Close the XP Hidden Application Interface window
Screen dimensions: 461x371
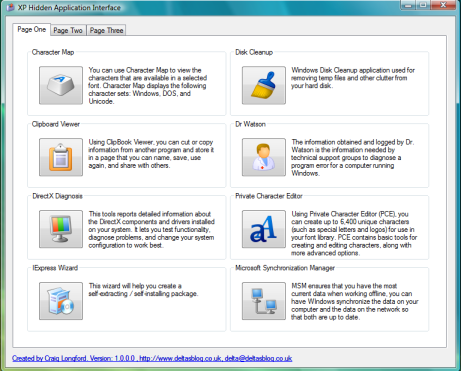pyautogui.click(x=443, y=5)
